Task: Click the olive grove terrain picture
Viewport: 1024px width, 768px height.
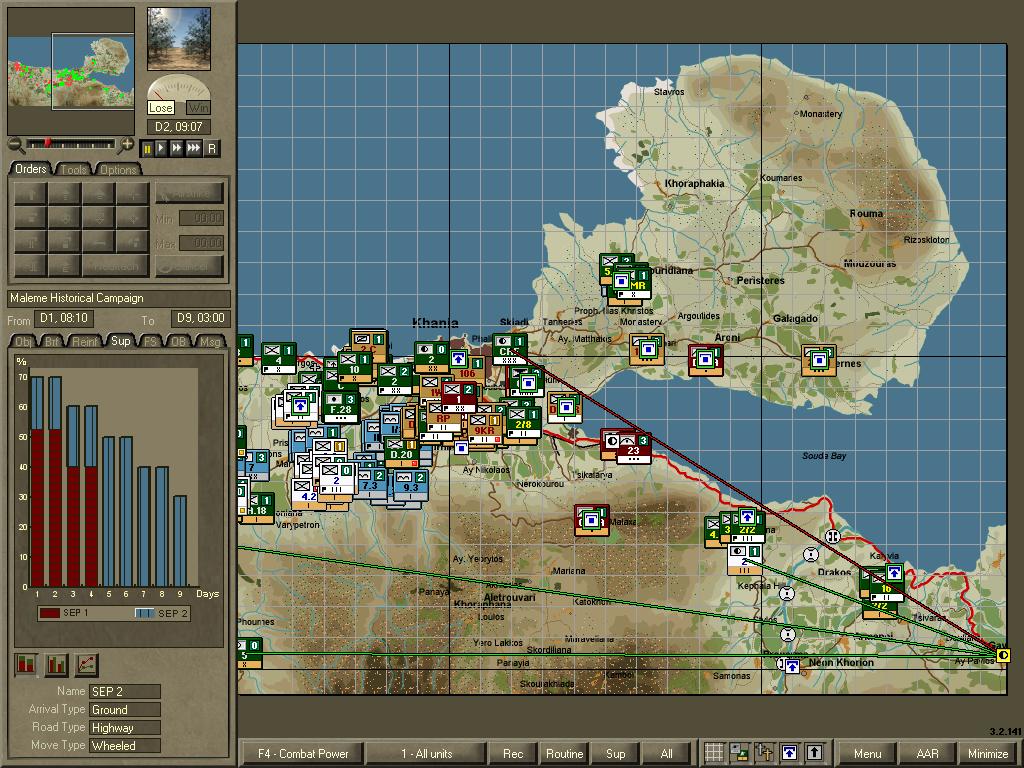Action: click(x=179, y=39)
